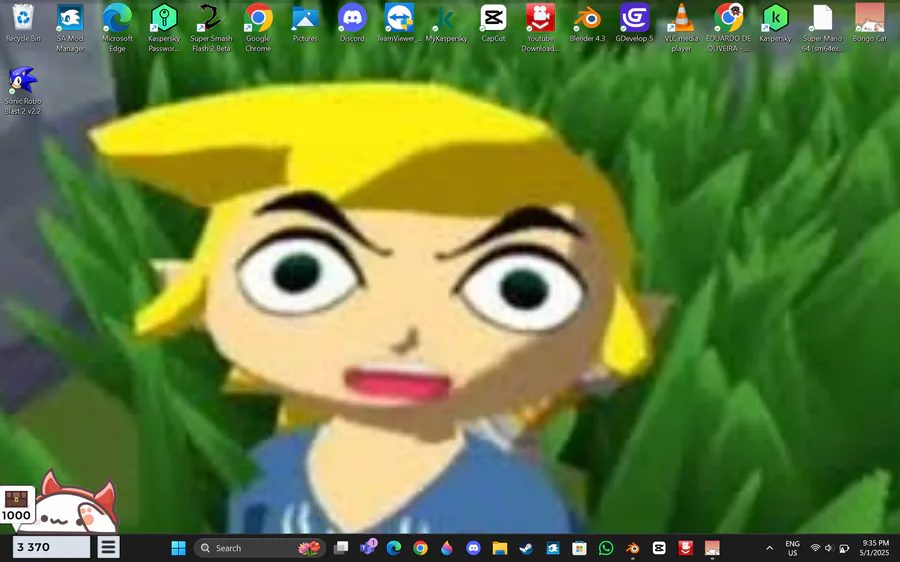Expand the hidden system tray icons chevron
The image size is (900, 562).
pos(769,548)
